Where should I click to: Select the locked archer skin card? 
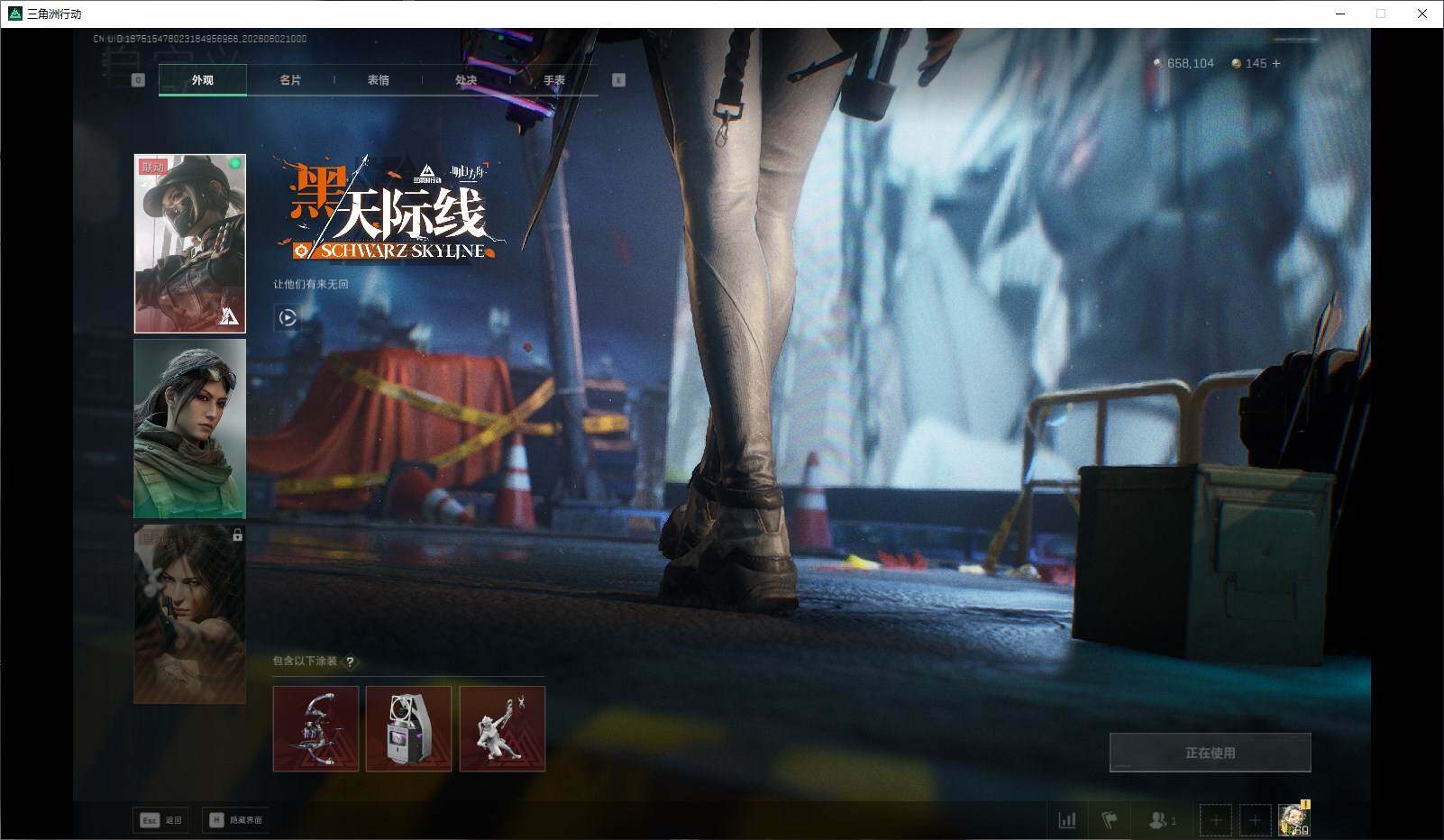(189, 613)
